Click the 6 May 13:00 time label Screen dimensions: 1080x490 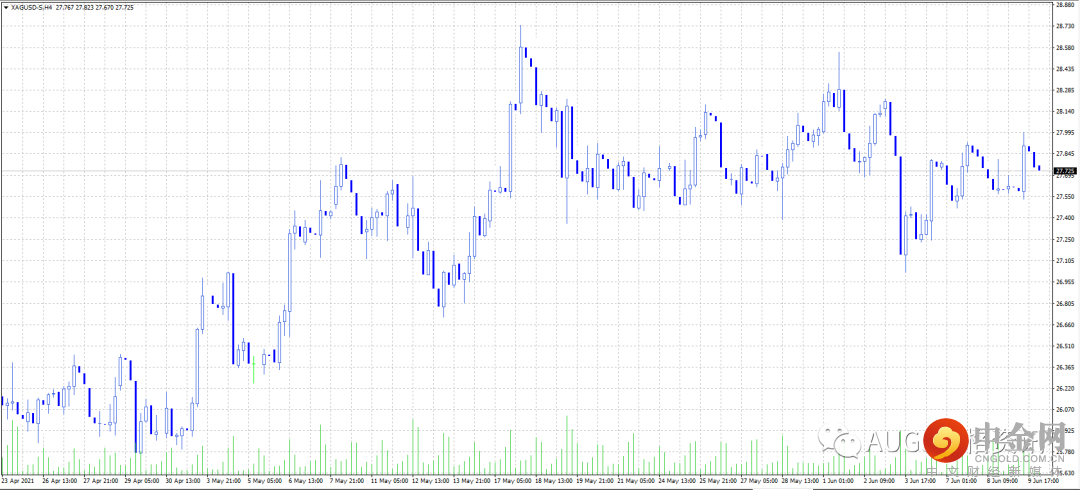point(307,479)
